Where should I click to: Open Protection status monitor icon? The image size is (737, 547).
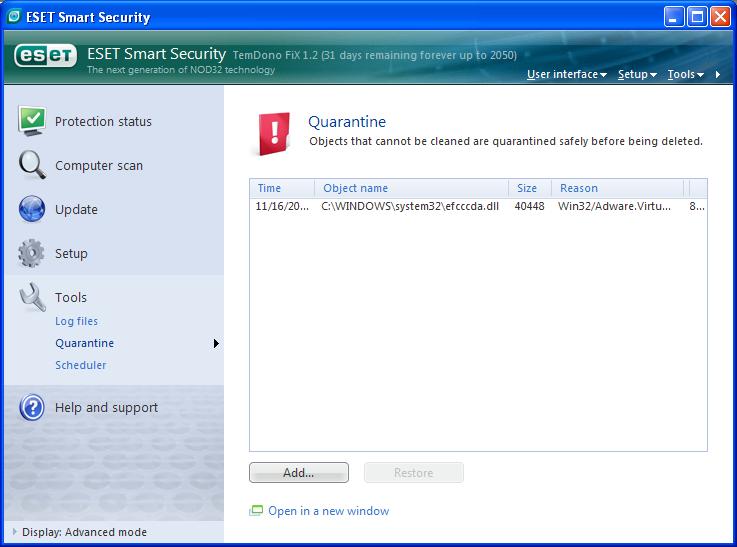(32, 121)
